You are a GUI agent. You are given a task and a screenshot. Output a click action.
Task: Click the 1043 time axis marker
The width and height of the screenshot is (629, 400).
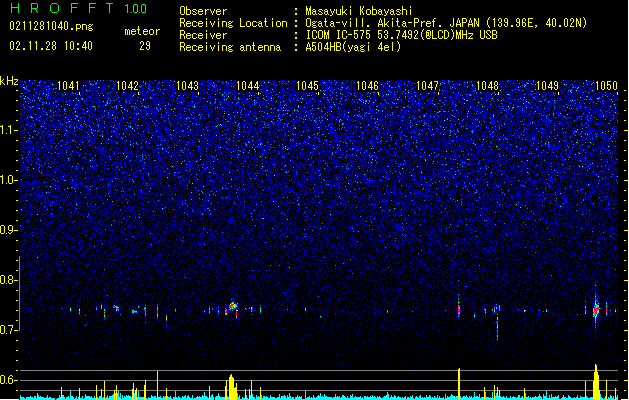pyautogui.click(x=187, y=86)
